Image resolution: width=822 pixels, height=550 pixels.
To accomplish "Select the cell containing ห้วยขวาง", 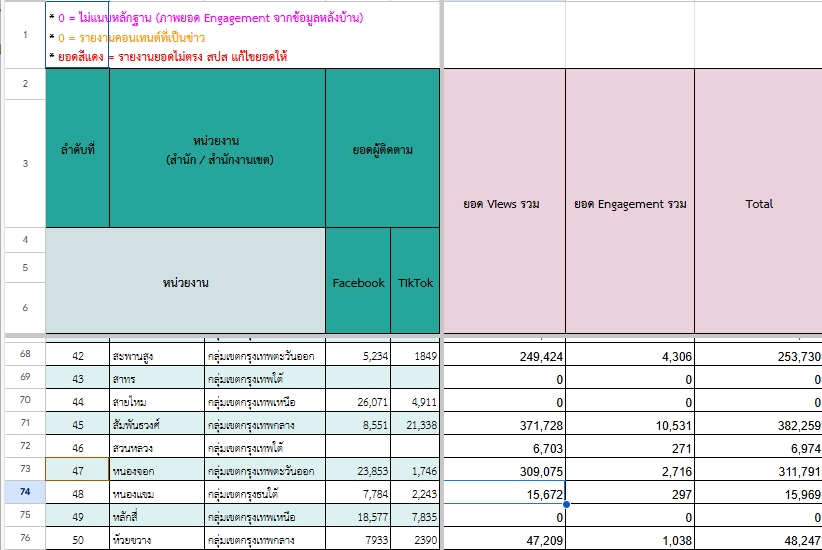I will (x=156, y=539).
